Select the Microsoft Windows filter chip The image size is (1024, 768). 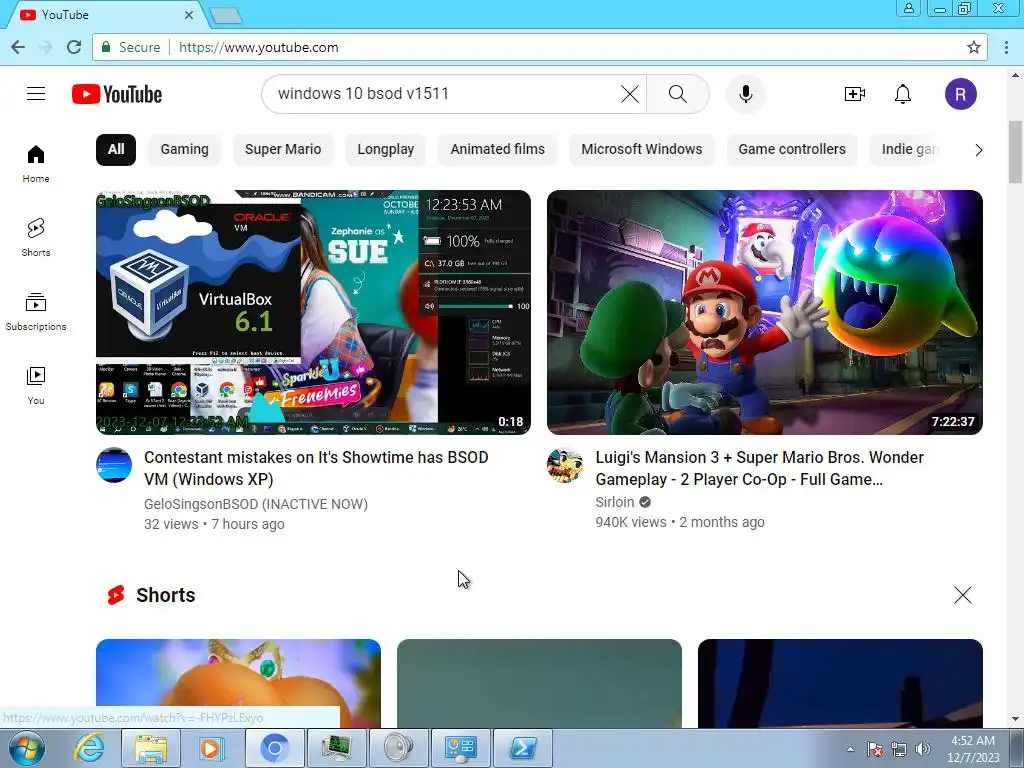642,150
